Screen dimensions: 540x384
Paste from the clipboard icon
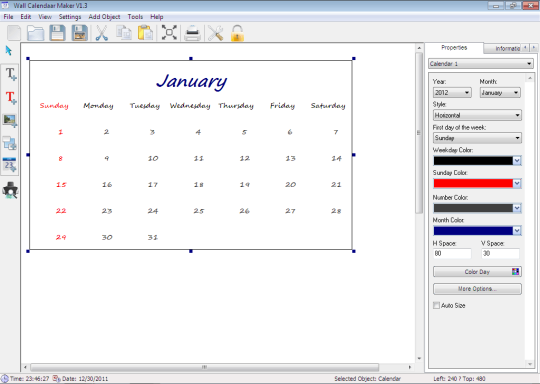pyautogui.click(x=145, y=33)
